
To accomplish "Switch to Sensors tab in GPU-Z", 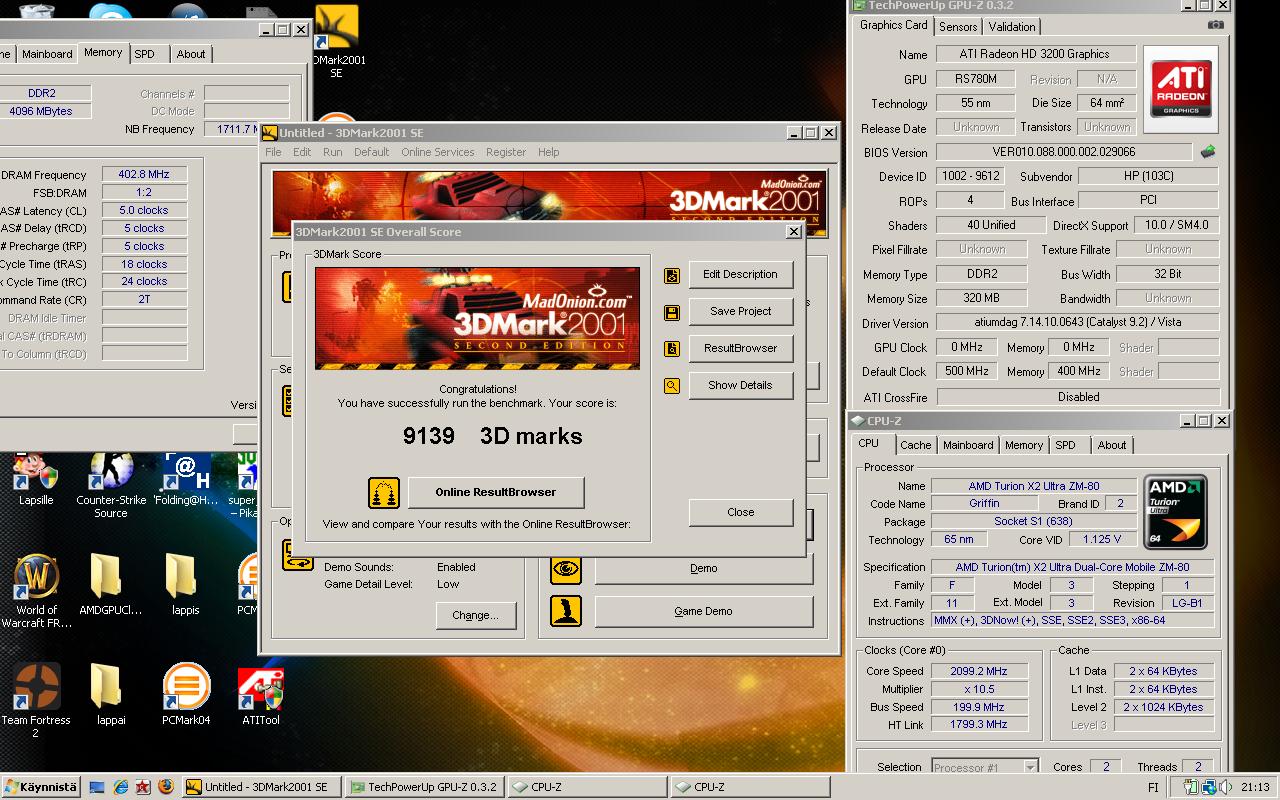I will point(958,27).
